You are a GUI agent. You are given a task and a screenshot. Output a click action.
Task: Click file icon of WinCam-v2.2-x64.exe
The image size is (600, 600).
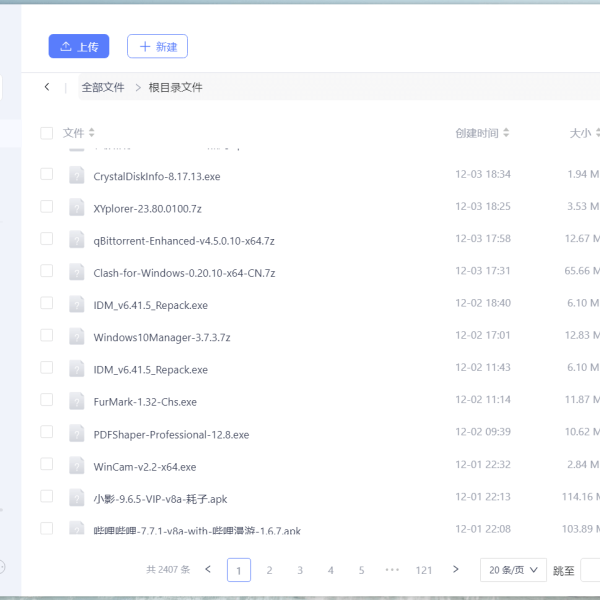(77, 465)
